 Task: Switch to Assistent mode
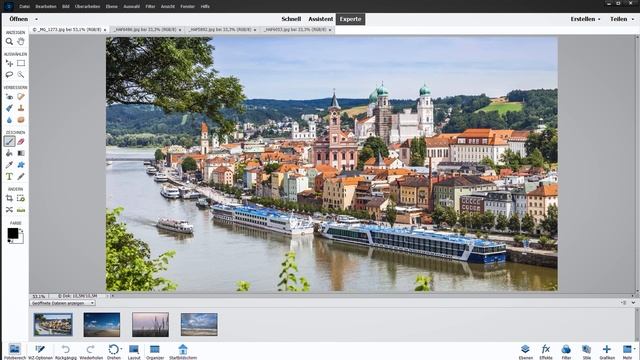[x=320, y=19]
